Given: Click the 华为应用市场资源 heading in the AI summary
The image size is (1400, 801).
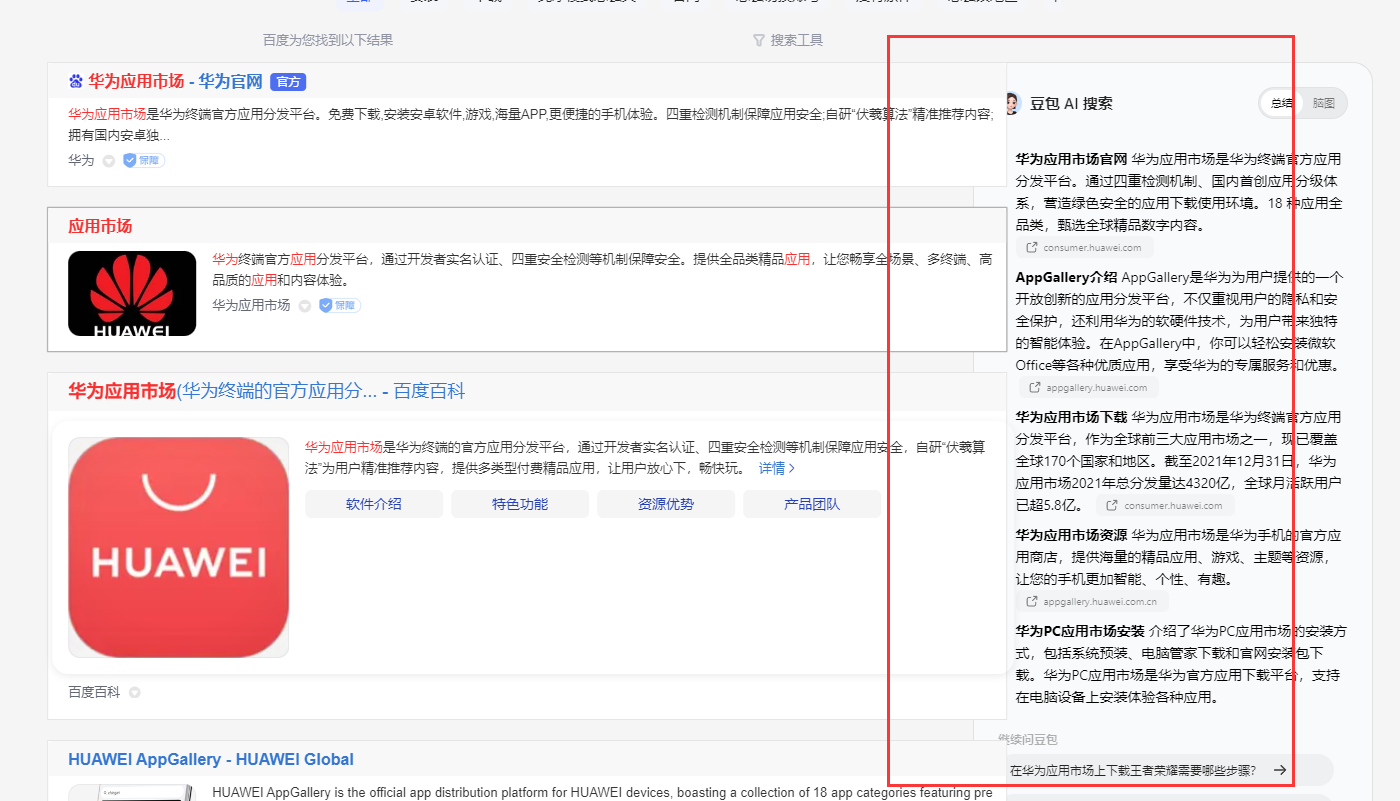Looking at the screenshot, I should 1071,535.
